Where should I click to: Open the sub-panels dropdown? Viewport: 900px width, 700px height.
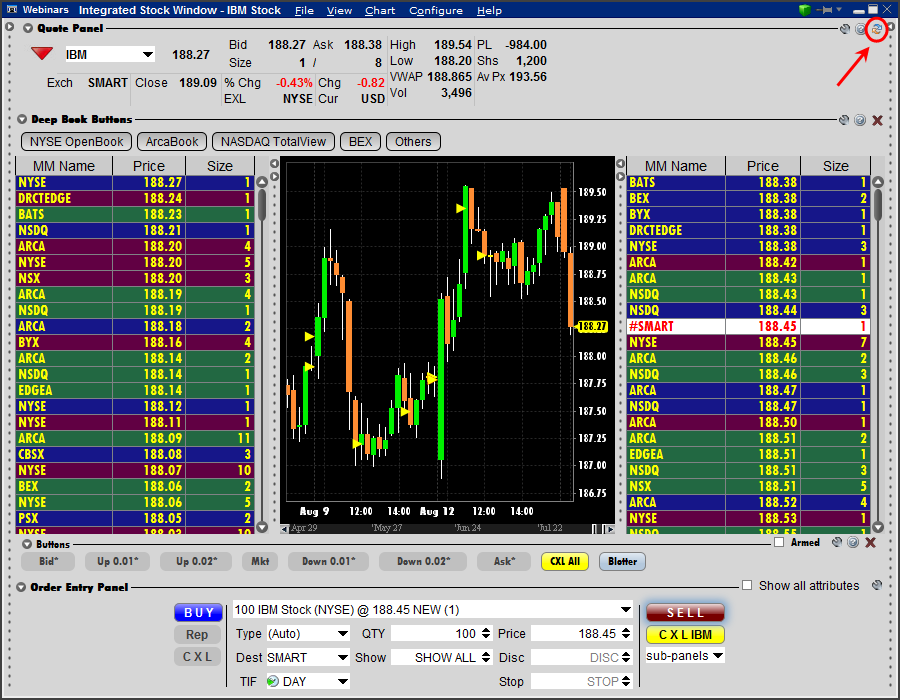(x=718, y=655)
